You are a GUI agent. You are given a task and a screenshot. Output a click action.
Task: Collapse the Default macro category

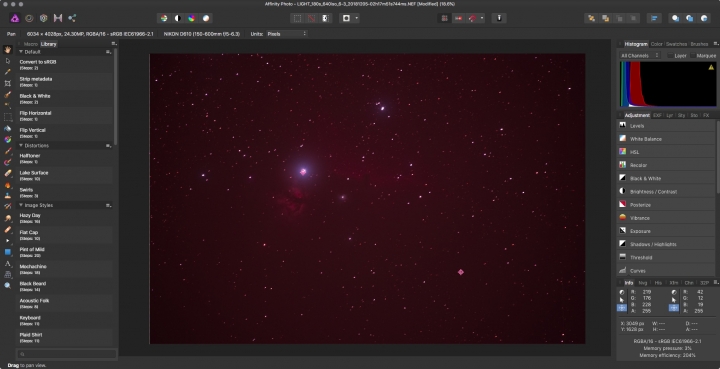click(21, 52)
